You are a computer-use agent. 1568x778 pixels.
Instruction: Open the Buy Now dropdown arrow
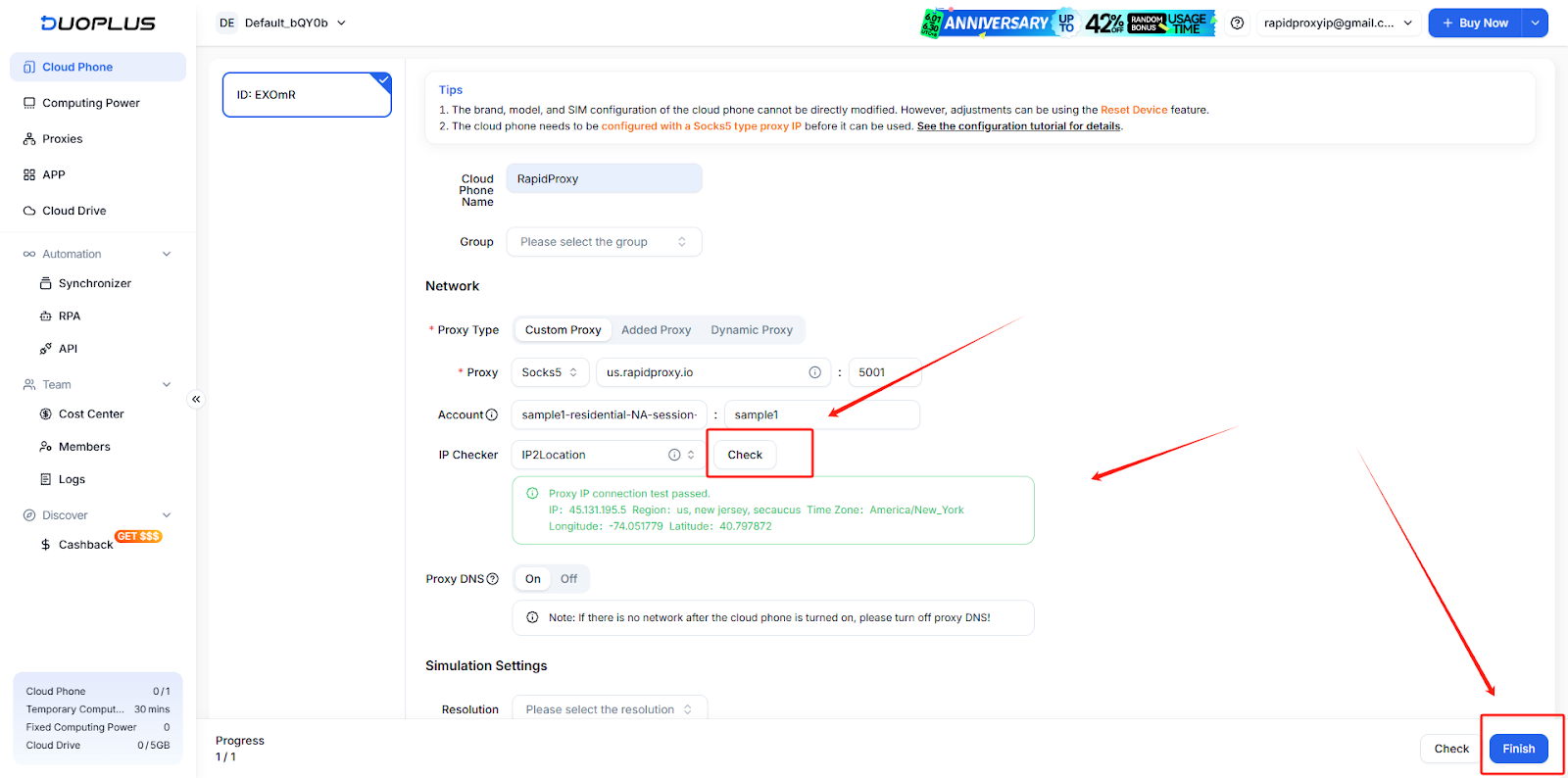[x=1535, y=23]
